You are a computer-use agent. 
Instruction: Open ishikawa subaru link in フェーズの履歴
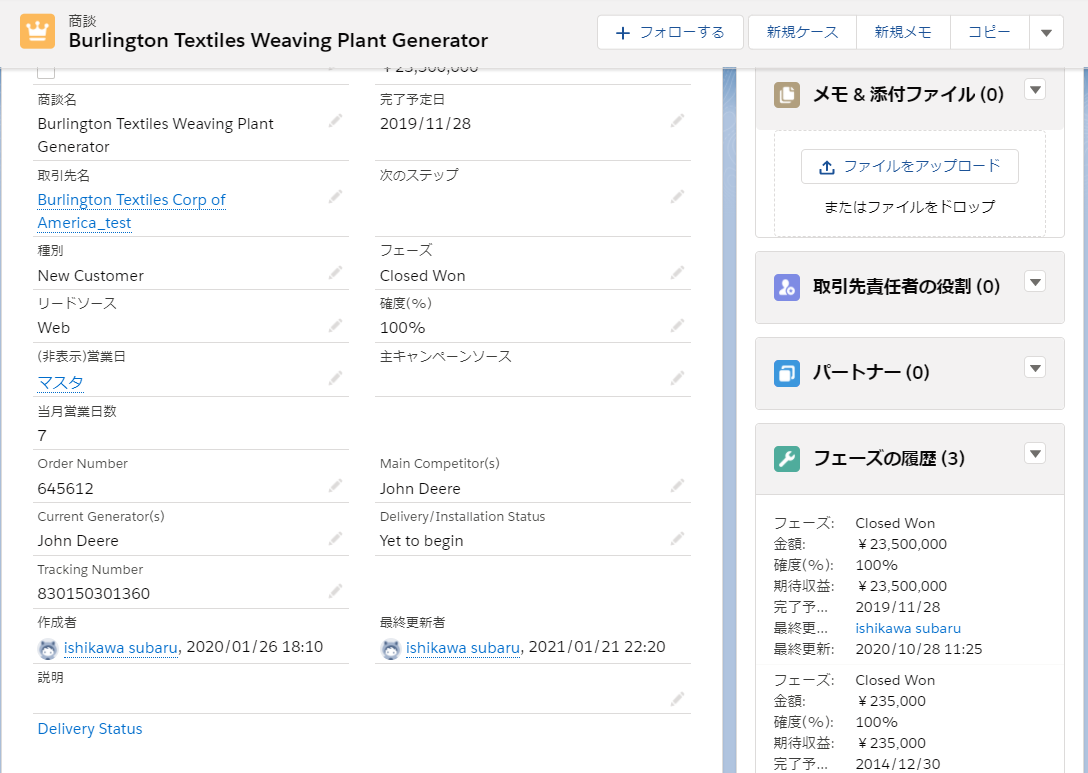tap(908, 628)
